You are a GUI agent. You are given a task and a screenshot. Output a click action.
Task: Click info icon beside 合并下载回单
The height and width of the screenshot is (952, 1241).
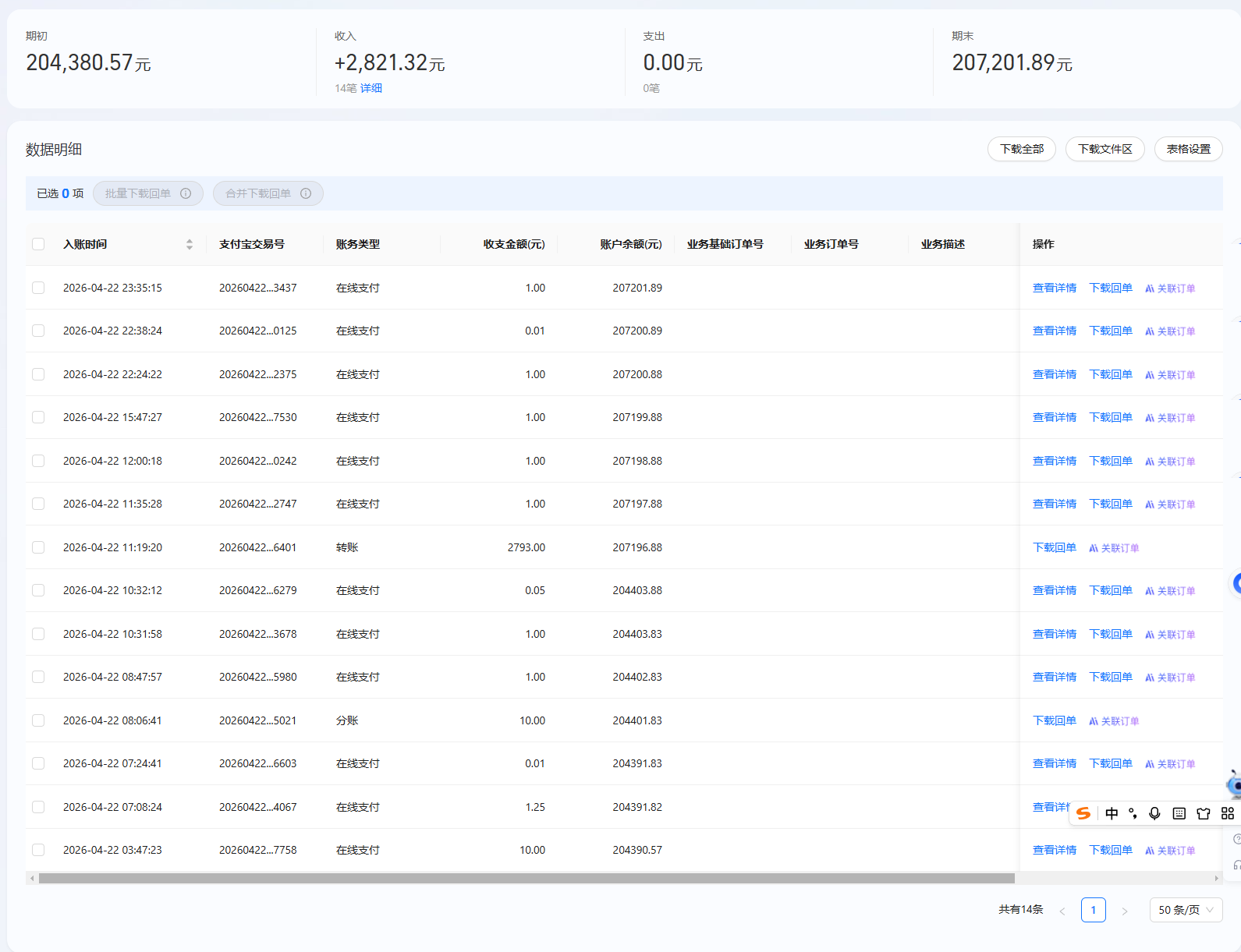(x=306, y=193)
